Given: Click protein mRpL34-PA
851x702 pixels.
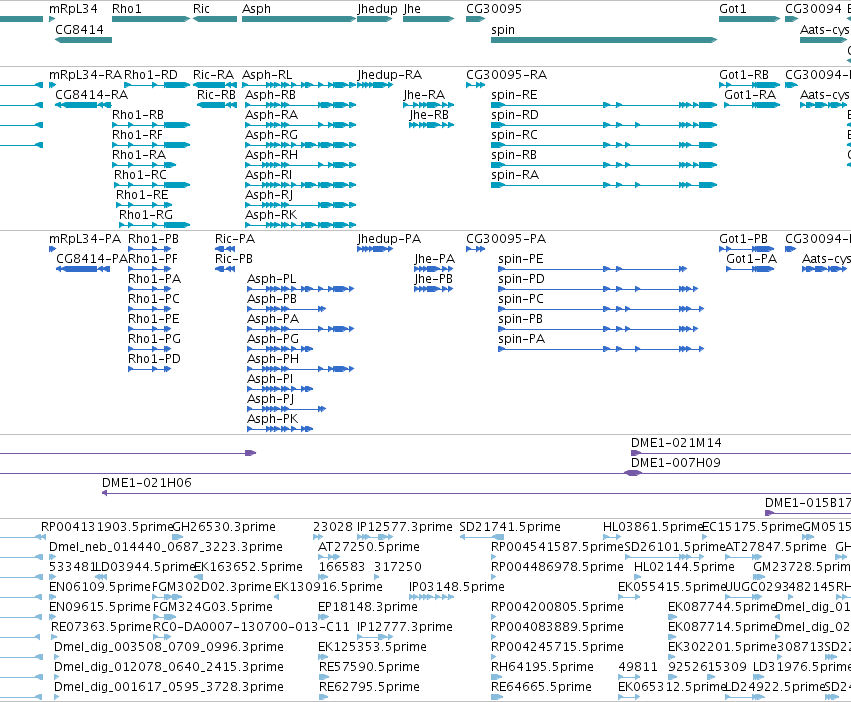Looking at the screenshot, I should click(52, 249).
